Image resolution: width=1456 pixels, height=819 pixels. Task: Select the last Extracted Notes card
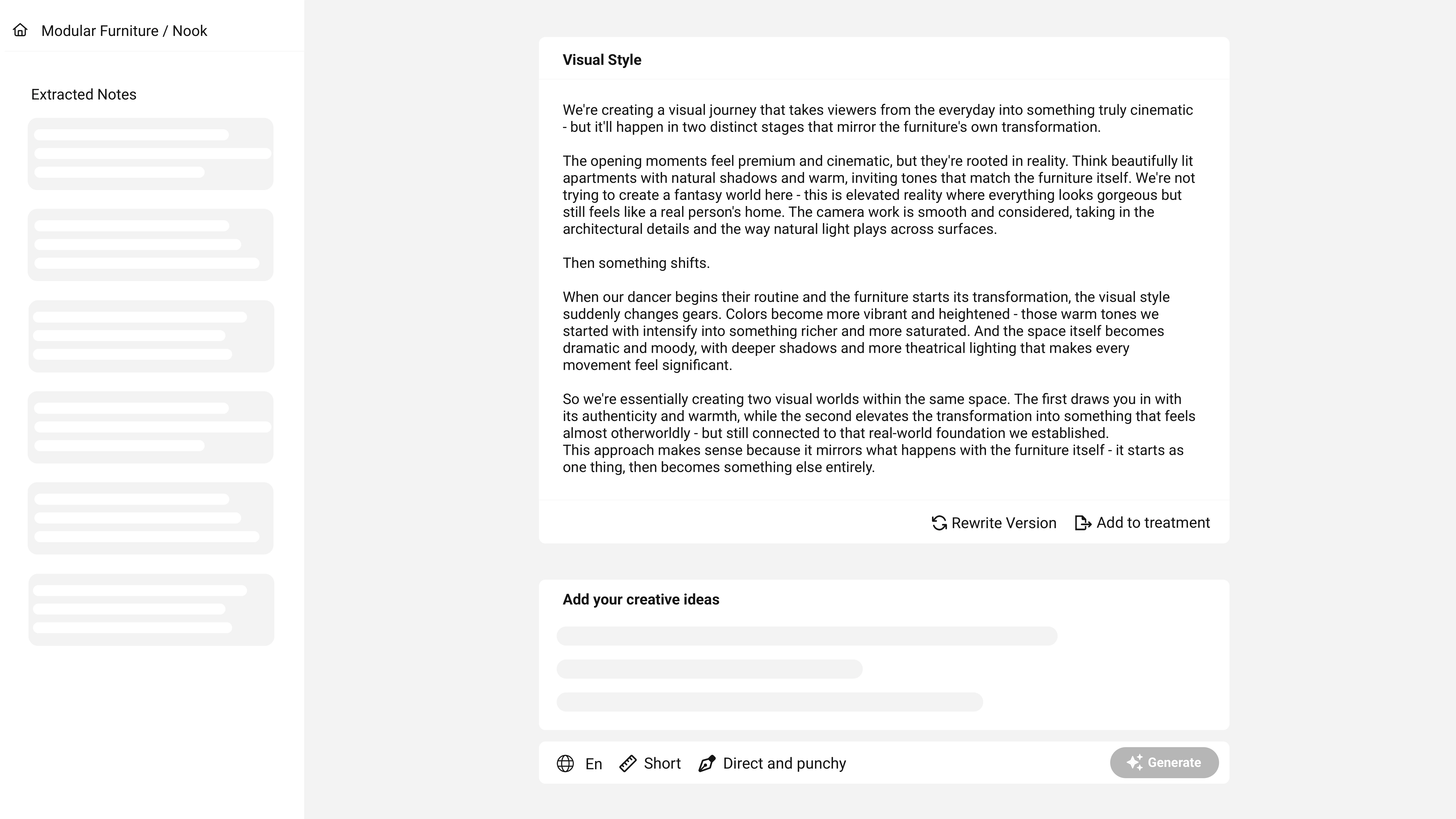[x=150, y=609]
